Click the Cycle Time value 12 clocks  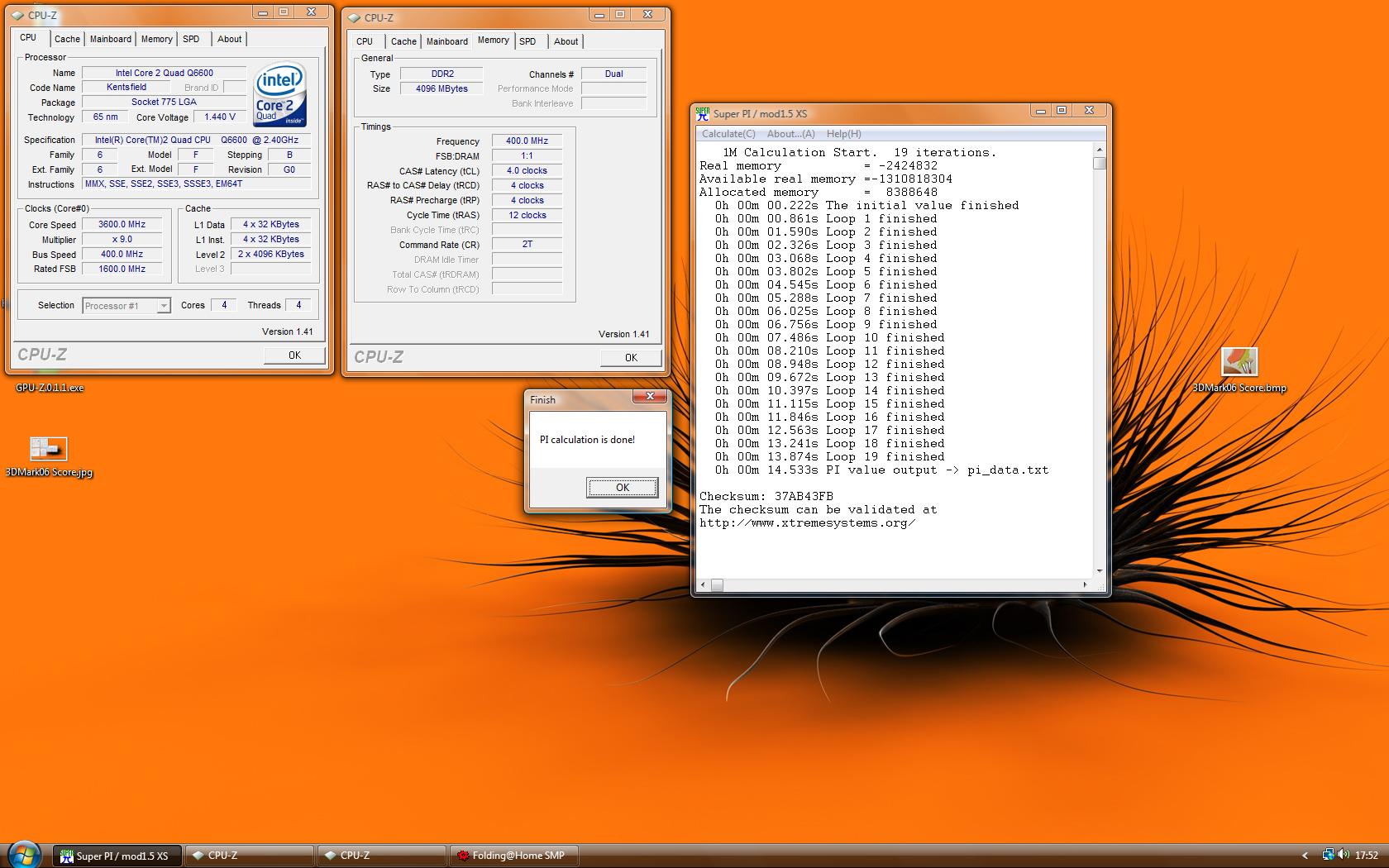pyautogui.click(x=527, y=215)
